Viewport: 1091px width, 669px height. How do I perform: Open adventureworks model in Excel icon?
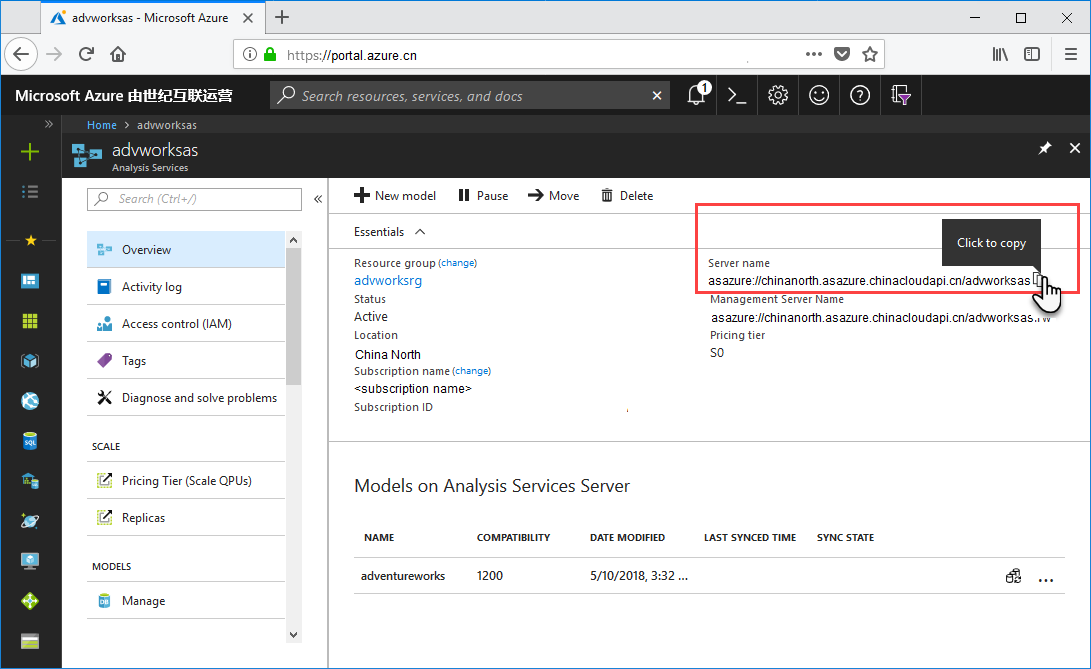tap(1014, 576)
